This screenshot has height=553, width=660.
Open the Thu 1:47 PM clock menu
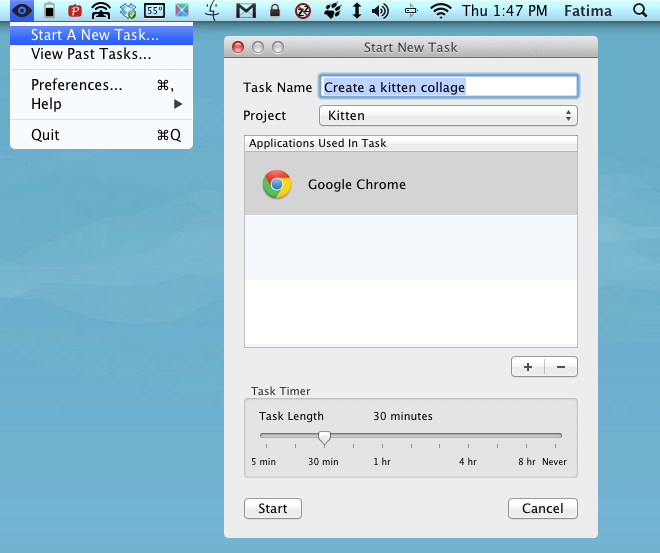point(505,11)
